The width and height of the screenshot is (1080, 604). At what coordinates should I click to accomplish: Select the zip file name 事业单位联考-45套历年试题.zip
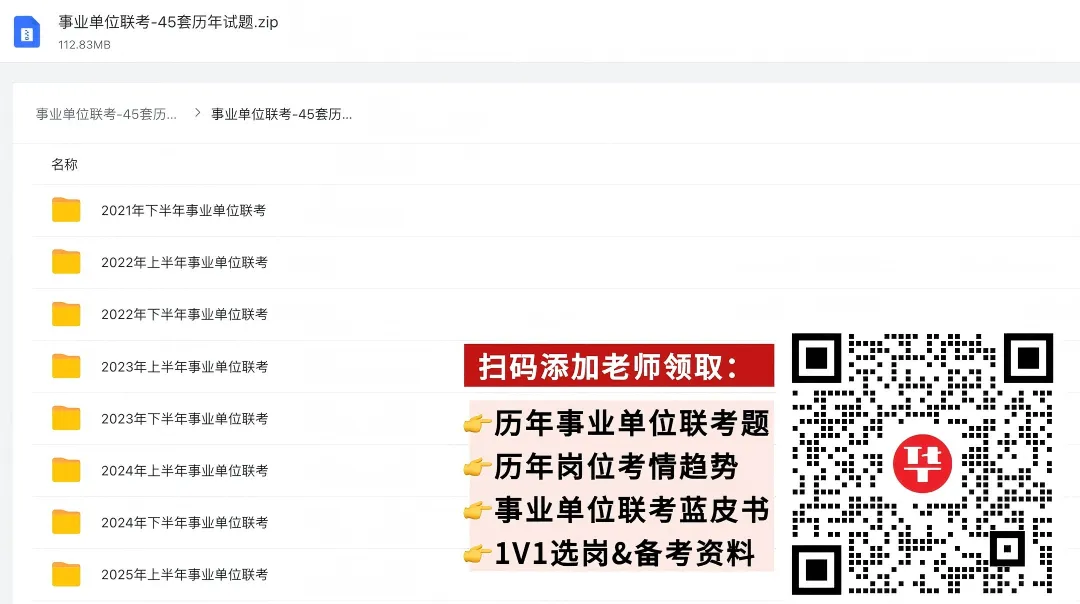click(x=168, y=22)
